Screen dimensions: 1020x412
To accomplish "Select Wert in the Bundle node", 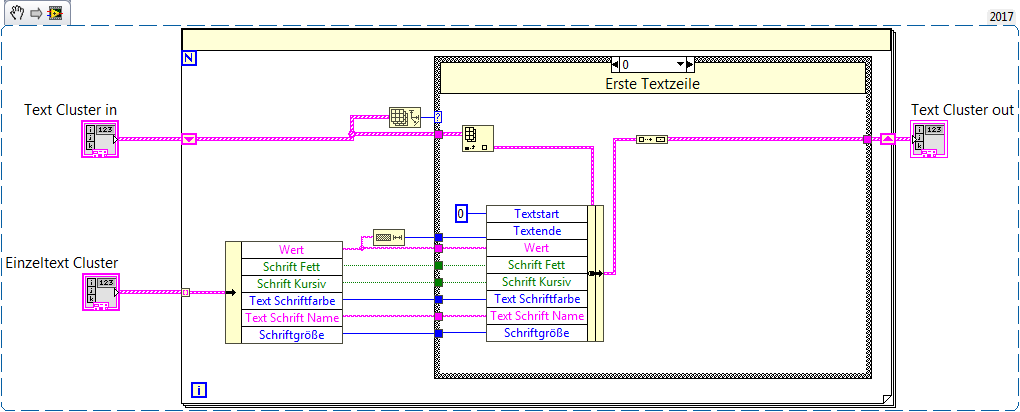I will pos(537,247).
